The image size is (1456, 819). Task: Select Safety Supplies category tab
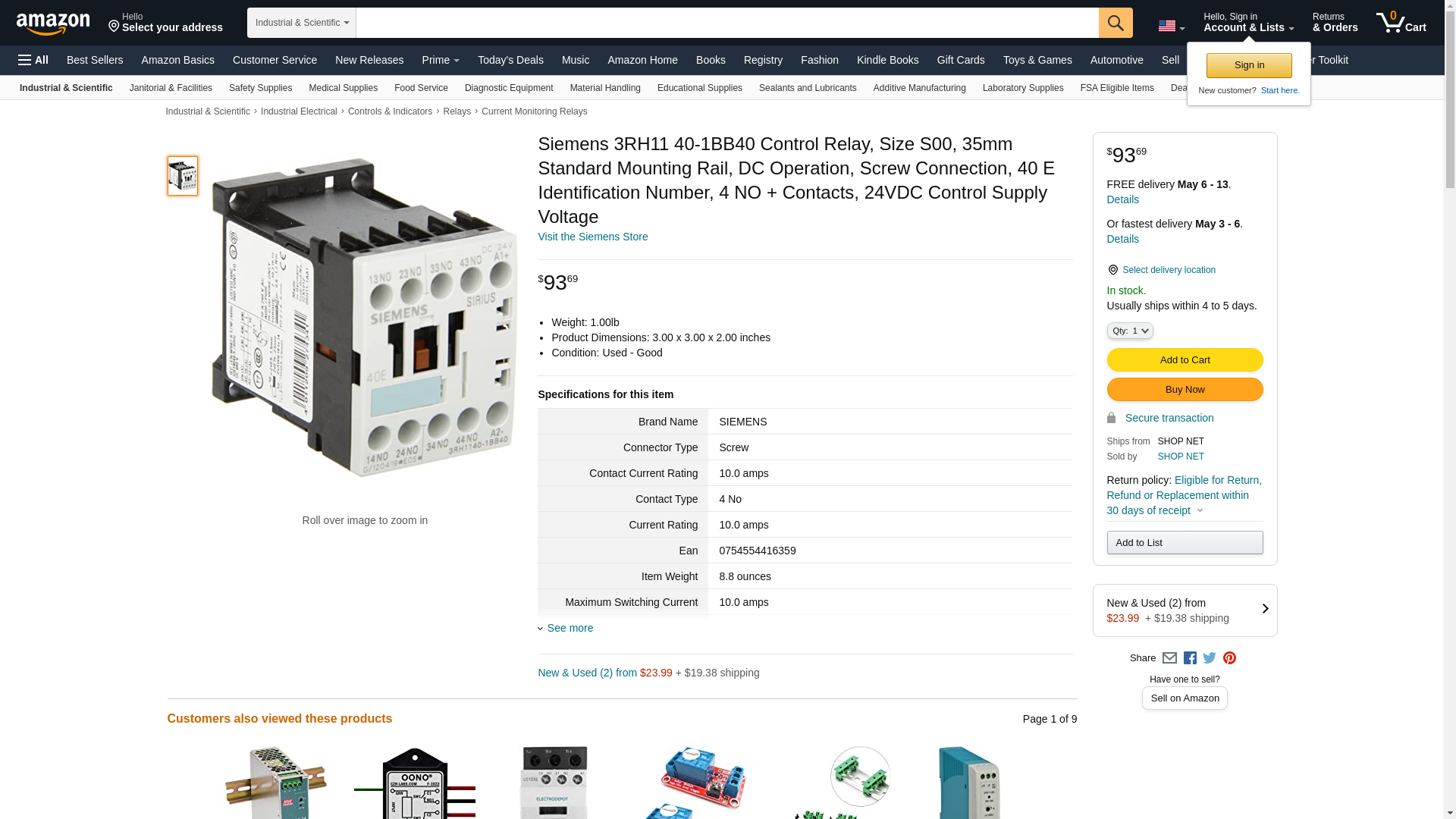260,88
